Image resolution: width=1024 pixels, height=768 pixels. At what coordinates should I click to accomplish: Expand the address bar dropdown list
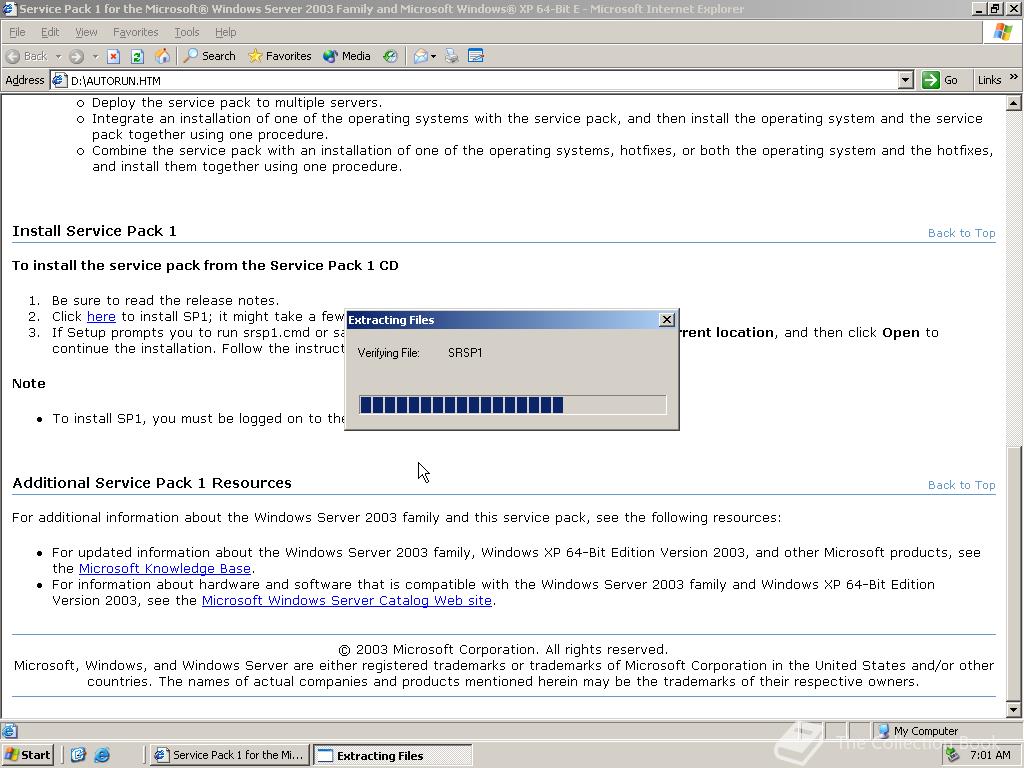click(905, 80)
